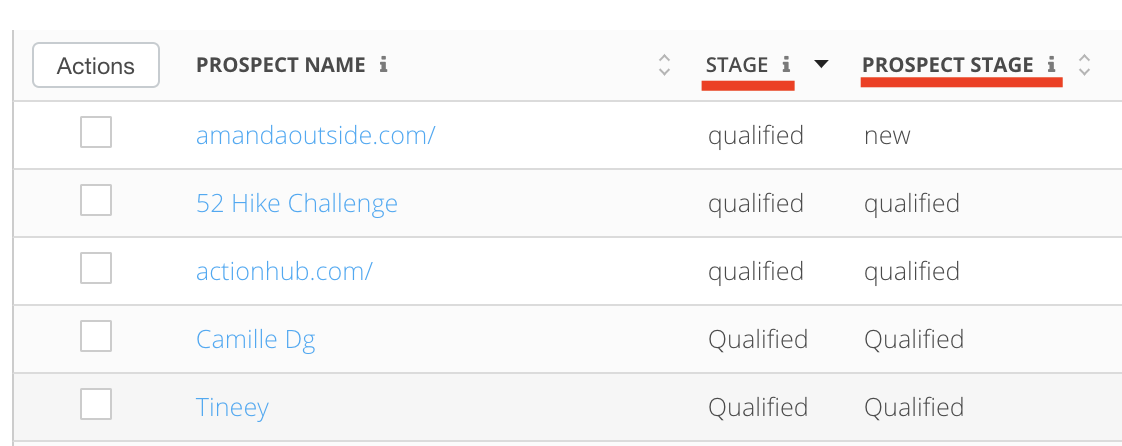
Task: Open the 52 Hike Challenge prospect
Action: (x=297, y=204)
